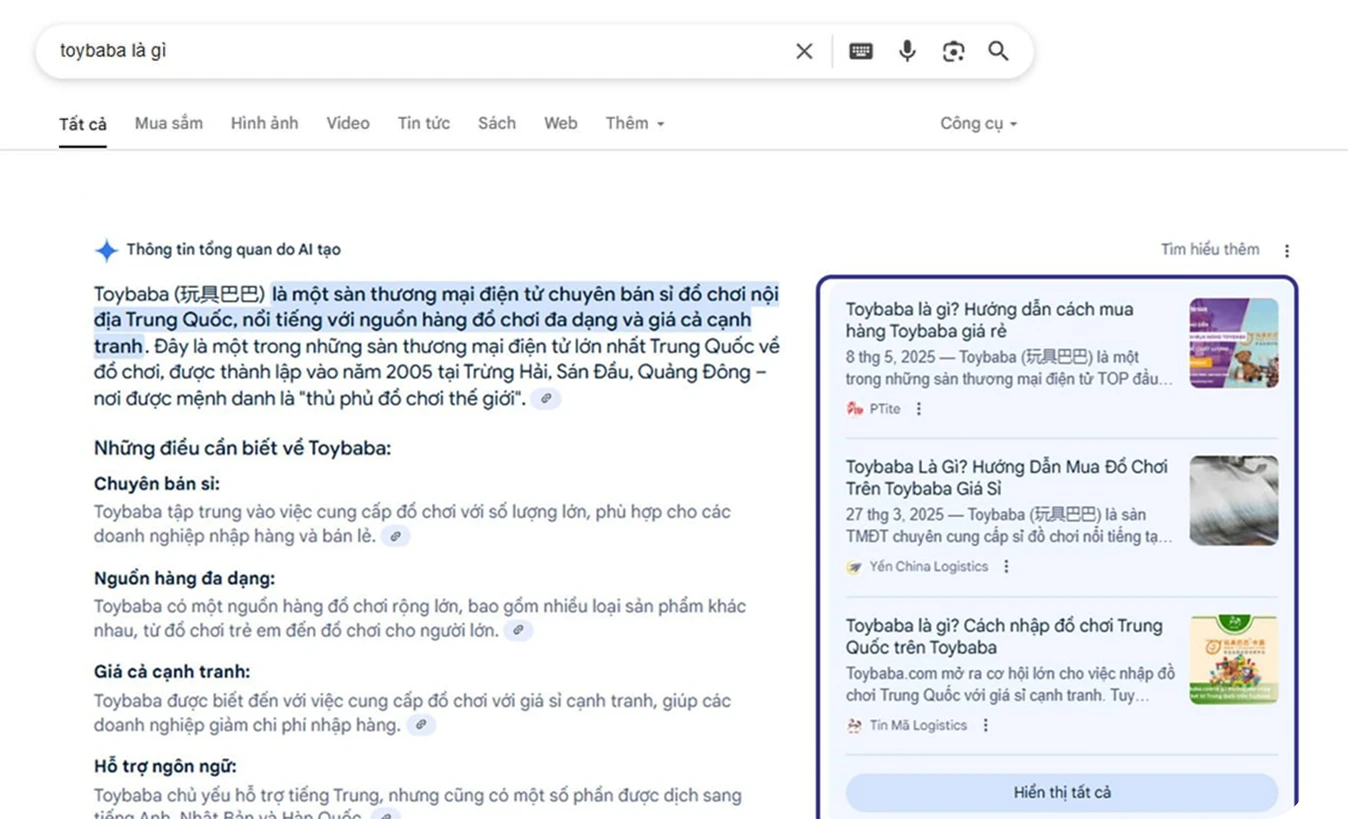Click the source name "PTite"
This screenshot has height=819, width=1348.
click(x=885, y=408)
